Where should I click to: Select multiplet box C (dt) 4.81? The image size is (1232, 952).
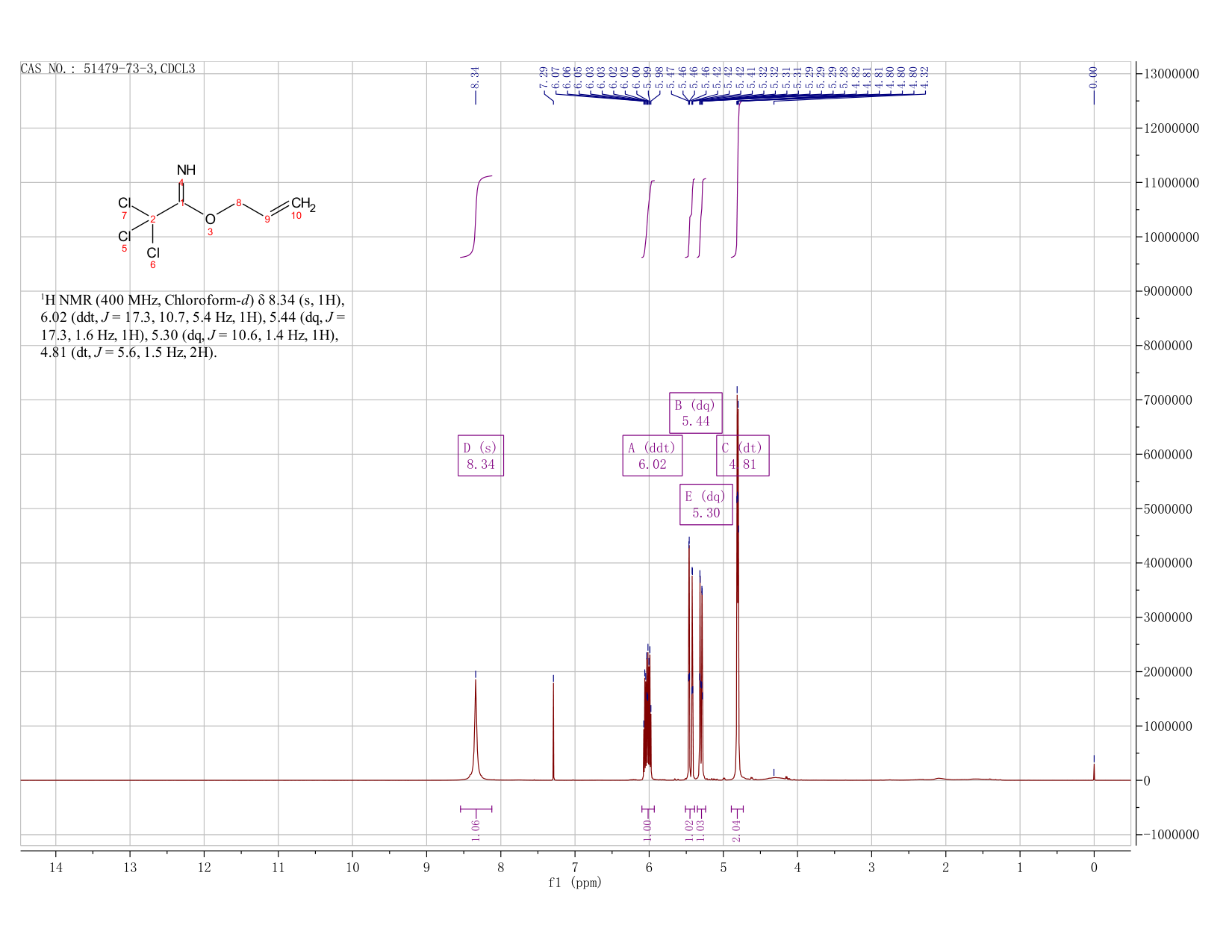click(743, 455)
